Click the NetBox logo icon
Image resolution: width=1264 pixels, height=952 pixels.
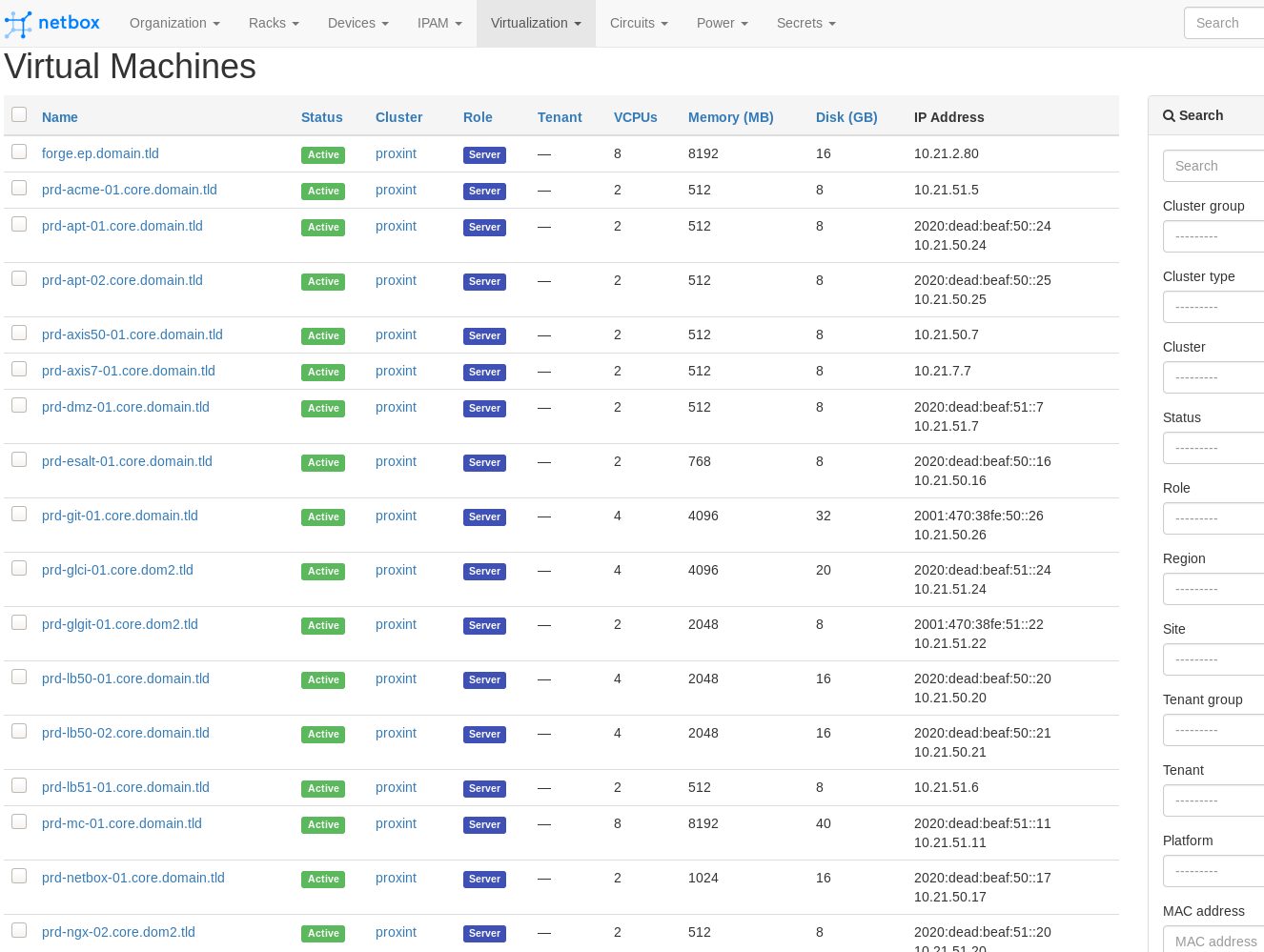pos(18,24)
